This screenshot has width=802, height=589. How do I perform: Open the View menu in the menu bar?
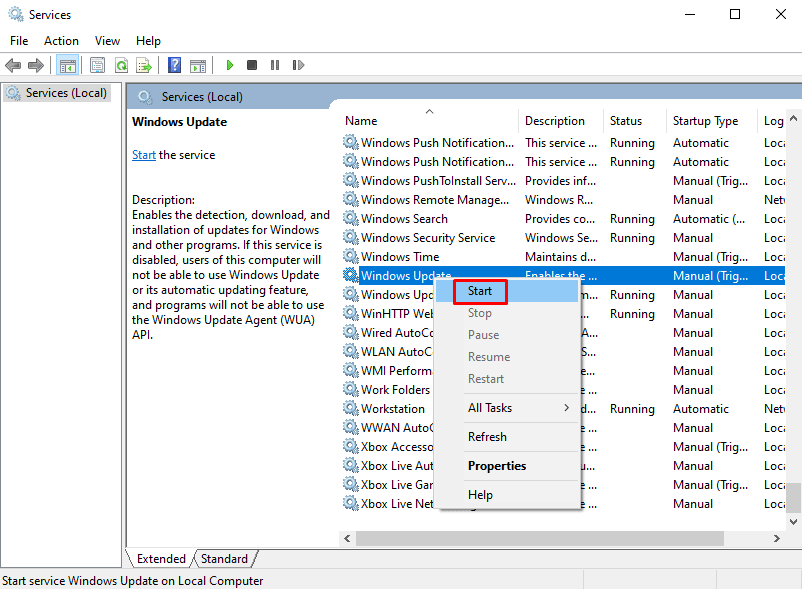coord(107,41)
